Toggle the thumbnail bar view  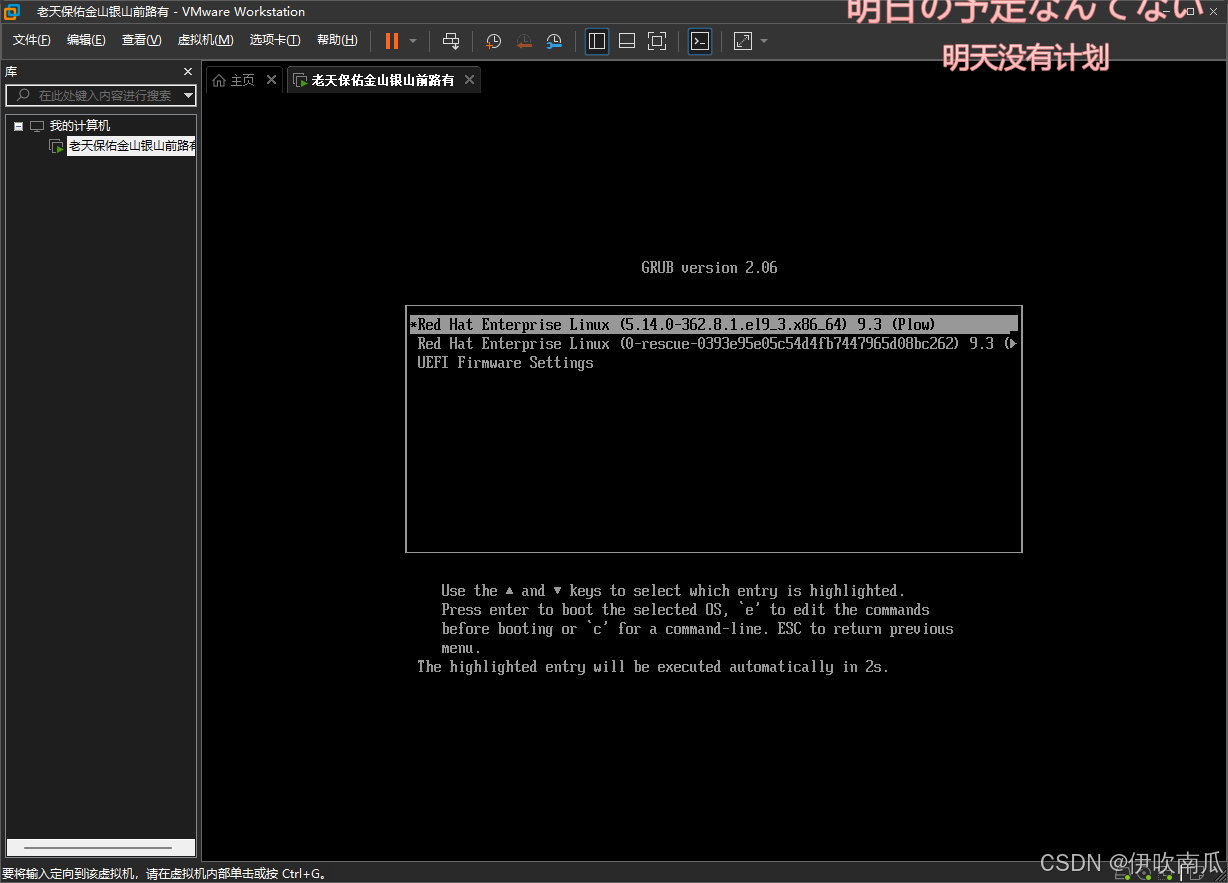point(627,41)
